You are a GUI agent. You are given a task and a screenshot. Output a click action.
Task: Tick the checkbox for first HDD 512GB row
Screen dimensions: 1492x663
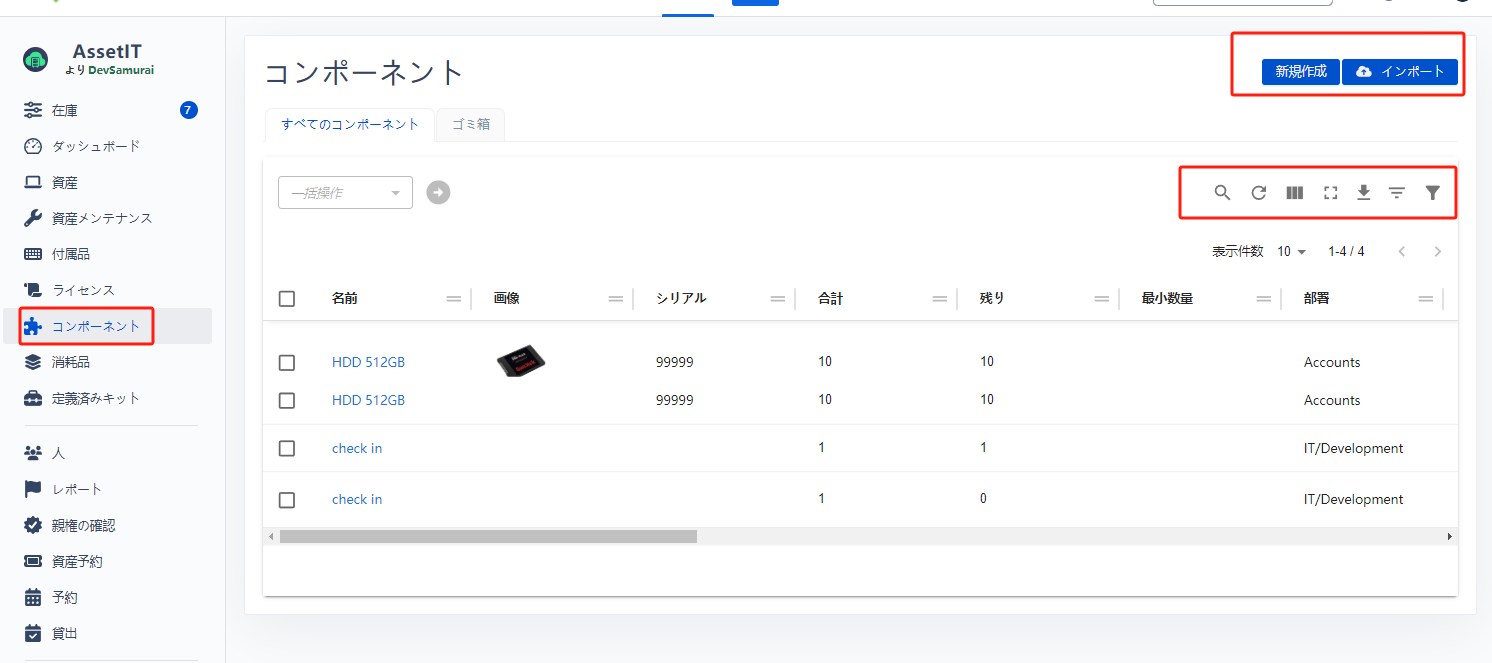[x=287, y=362]
